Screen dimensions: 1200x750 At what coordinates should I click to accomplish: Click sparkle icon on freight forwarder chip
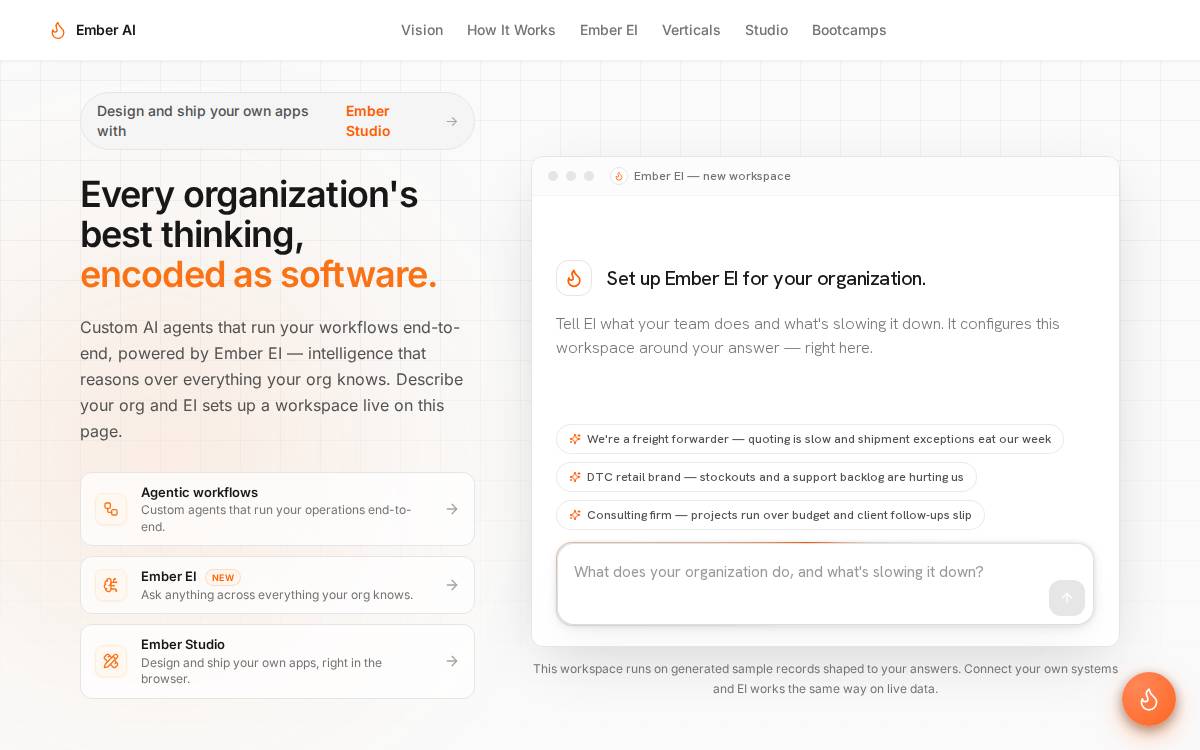[575, 439]
